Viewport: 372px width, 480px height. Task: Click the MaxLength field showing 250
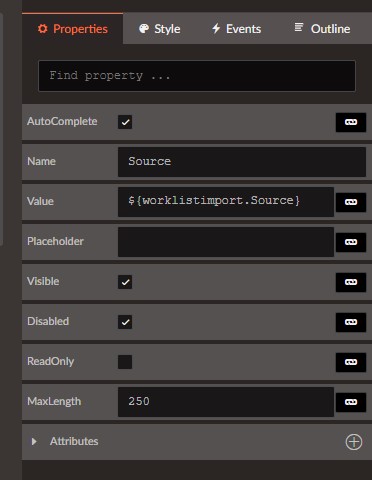(226, 402)
